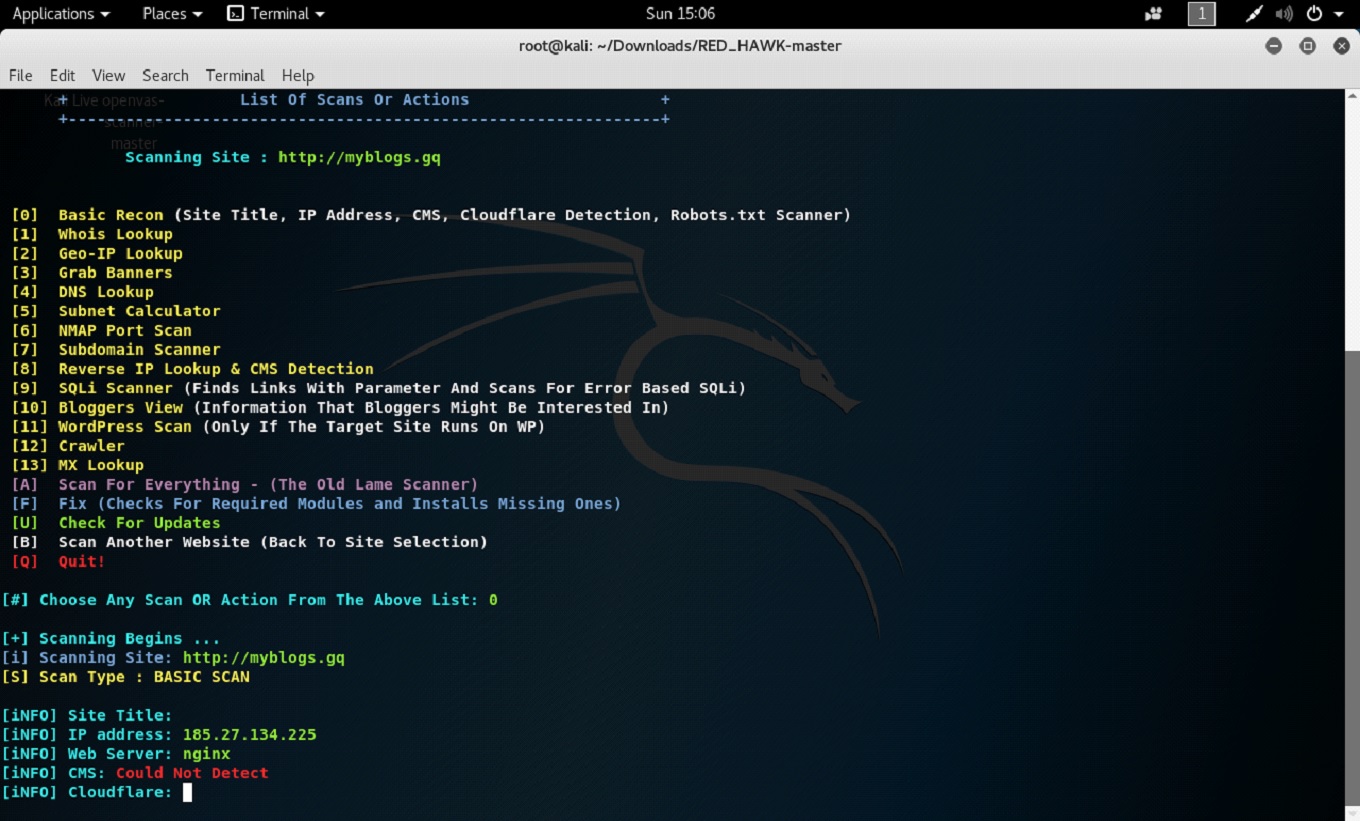Click the 'List Of Scans Or Actions' heading

354,100
